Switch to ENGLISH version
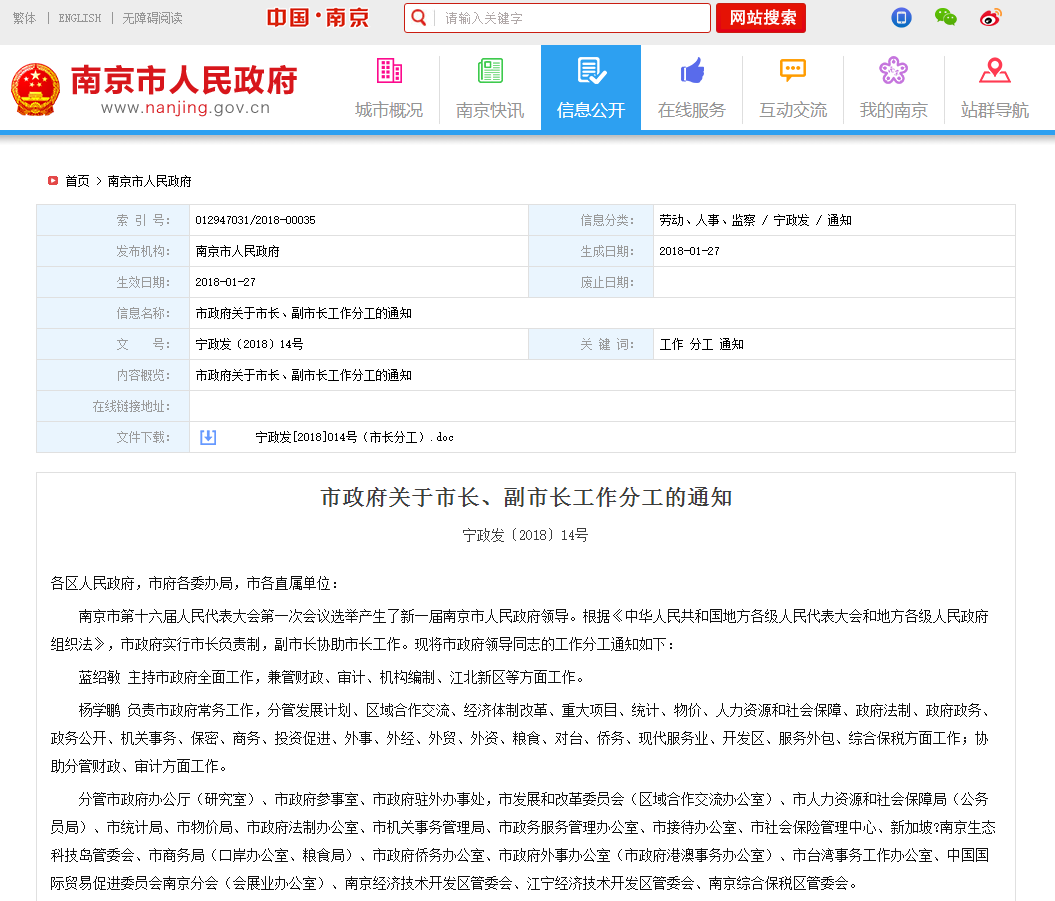 click(x=80, y=18)
